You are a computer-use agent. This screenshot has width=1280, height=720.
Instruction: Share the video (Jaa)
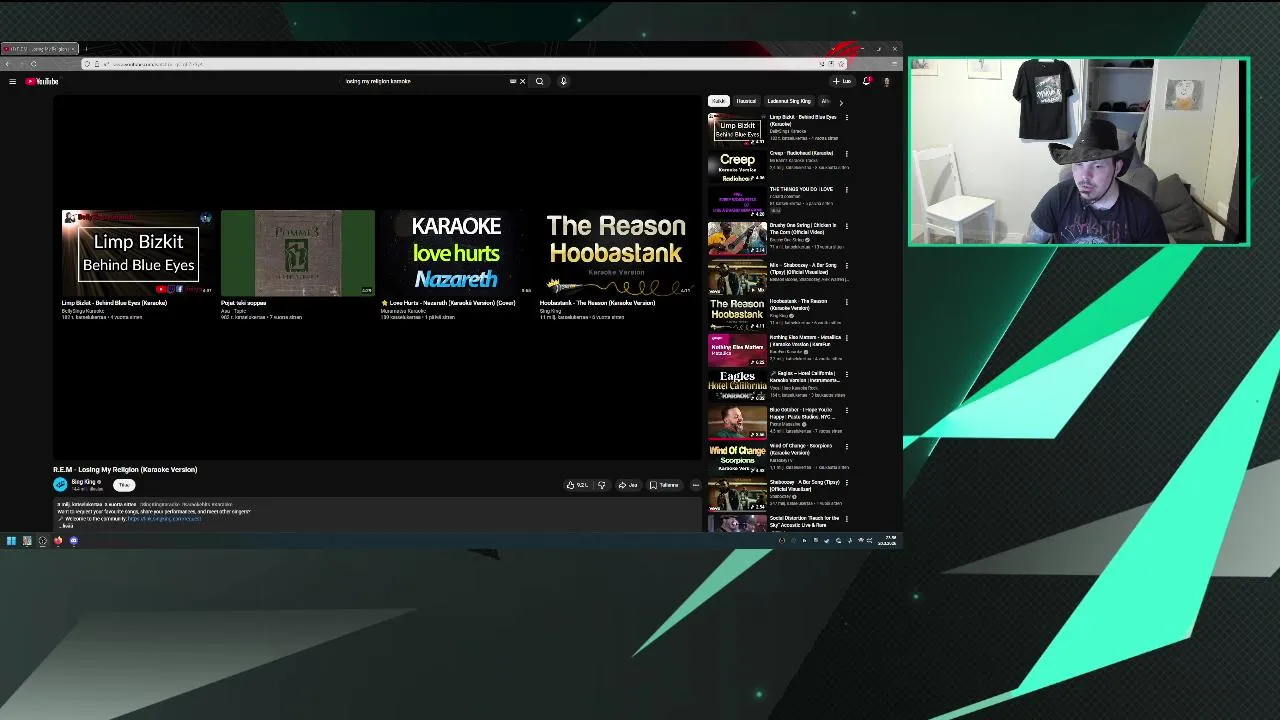tap(627, 485)
